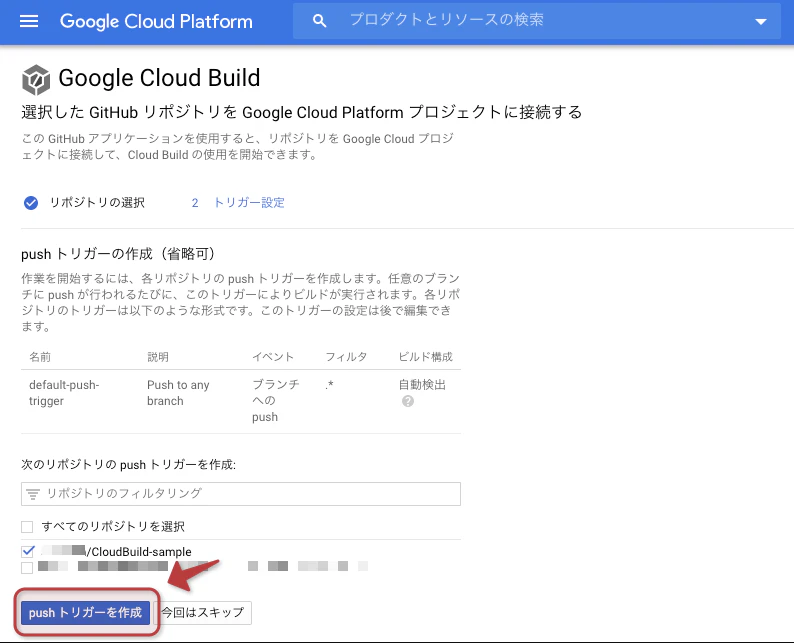This screenshot has height=643, width=794.
Task: Click the 説明 column header
Action: point(158,357)
